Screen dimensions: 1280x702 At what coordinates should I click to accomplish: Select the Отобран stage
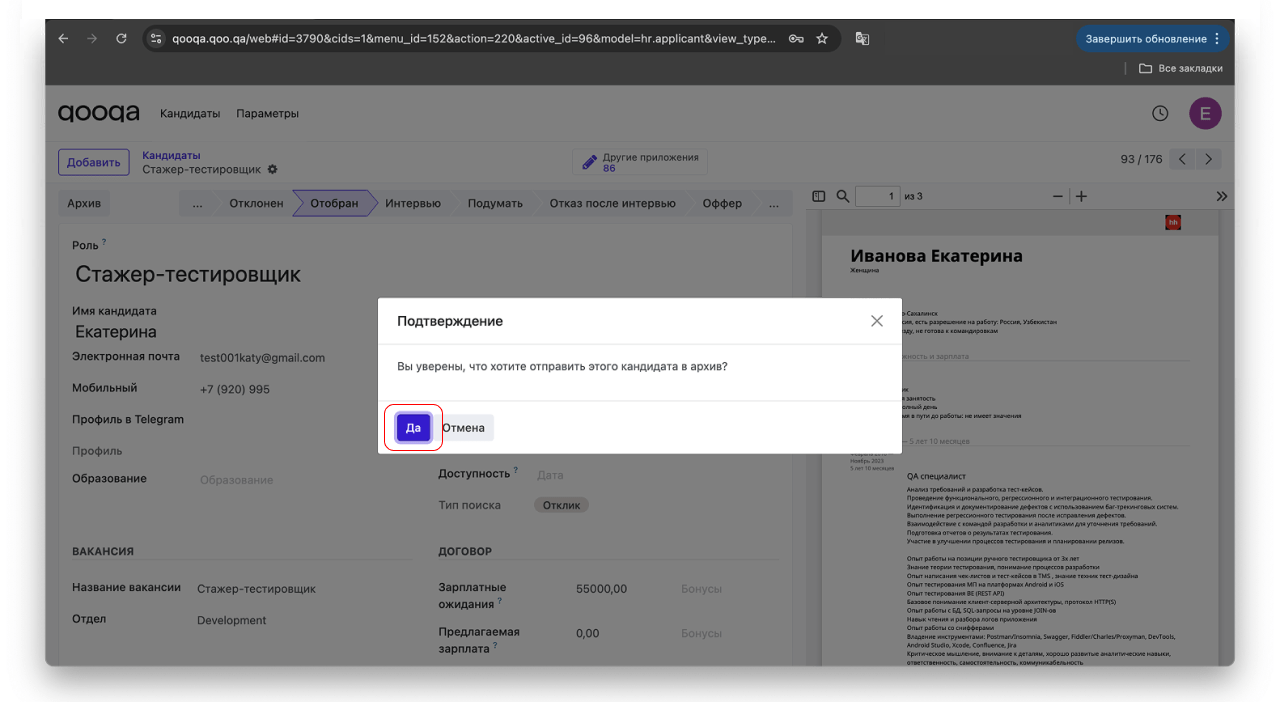pos(334,203)
